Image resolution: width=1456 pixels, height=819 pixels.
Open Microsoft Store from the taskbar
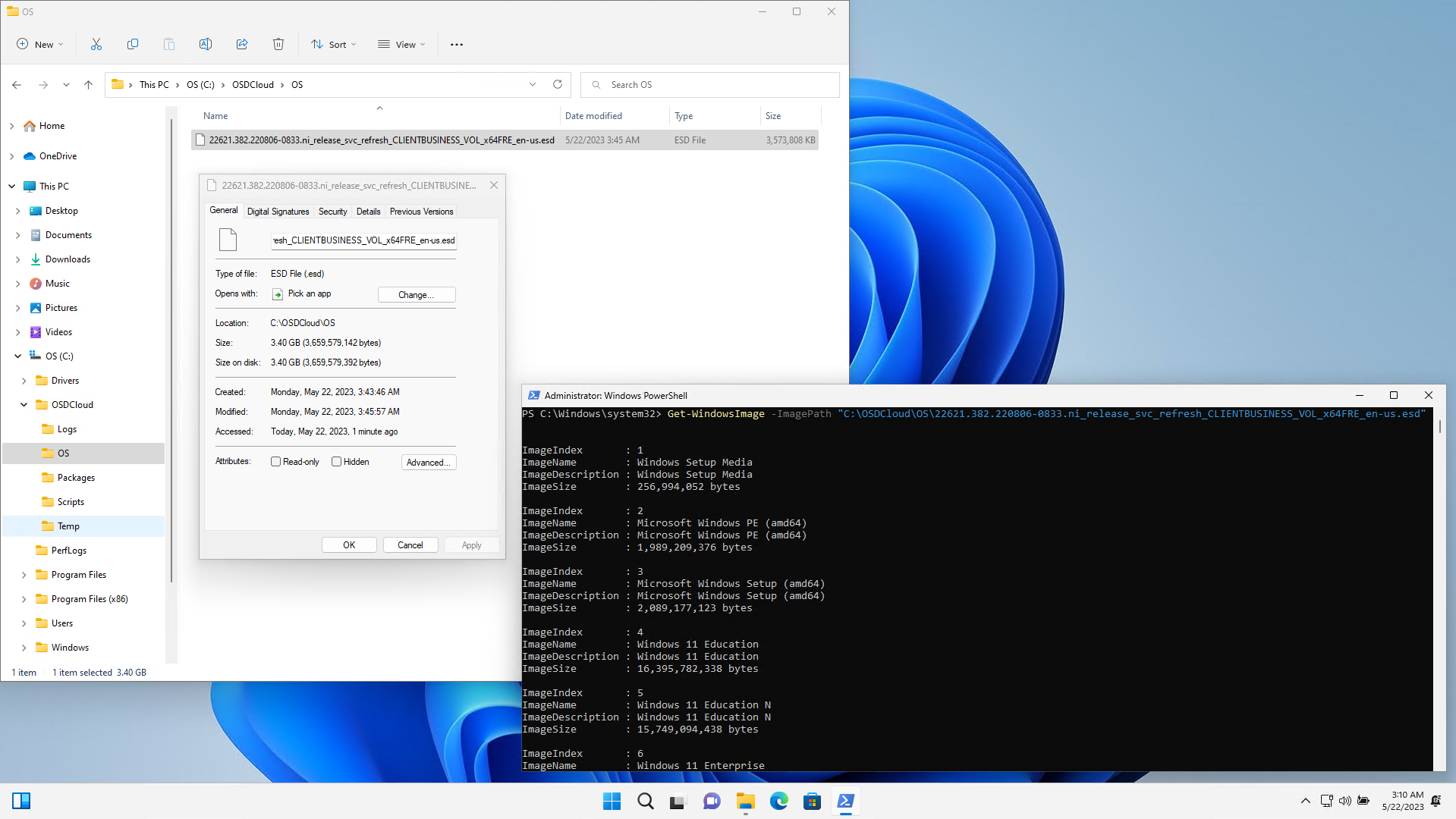(x=812, y=801)
